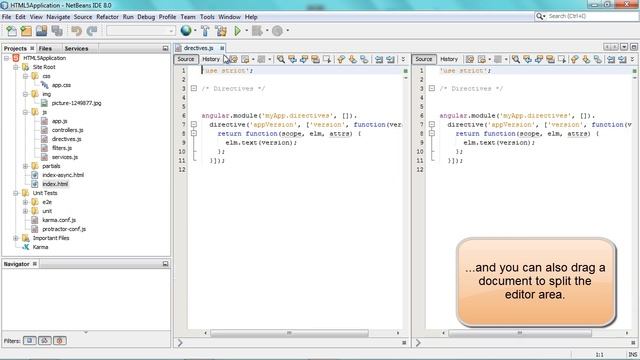This screenshot has height=360, width=640.
Task: Click the left editor horizontal scrollbar
Action: (289, 333)
